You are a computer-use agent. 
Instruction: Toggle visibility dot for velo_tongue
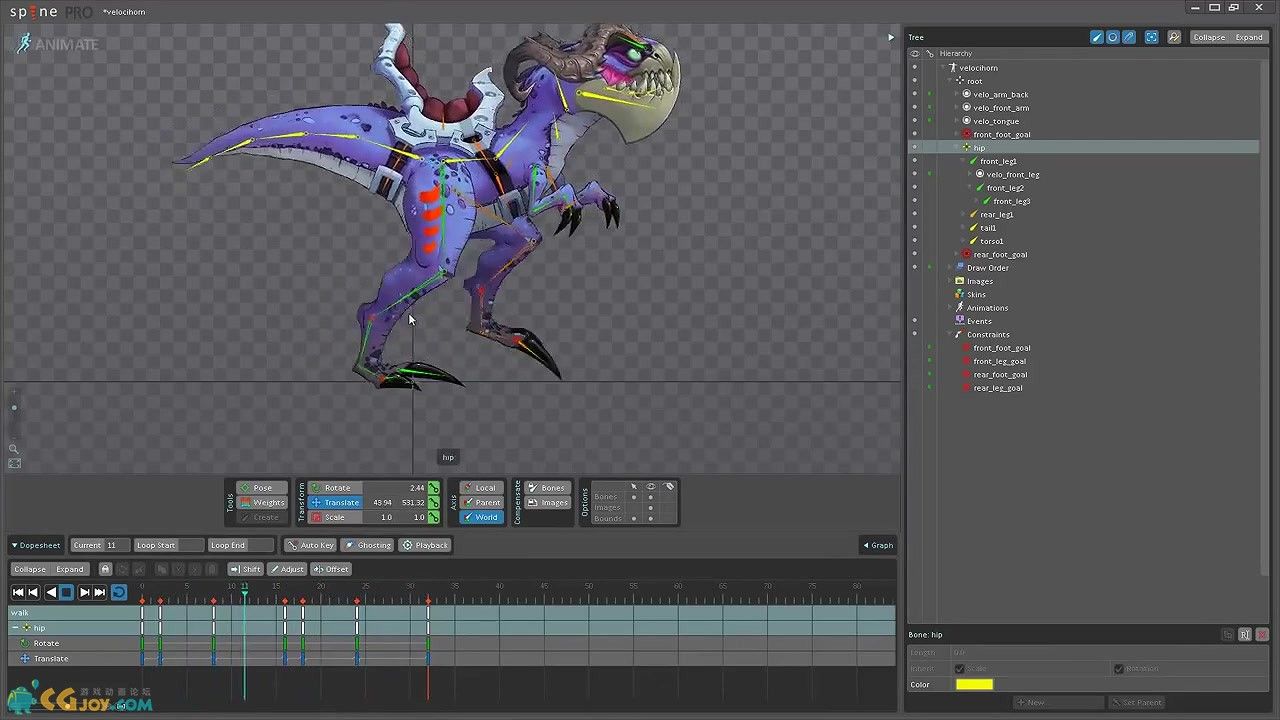[x=914, y=121]
